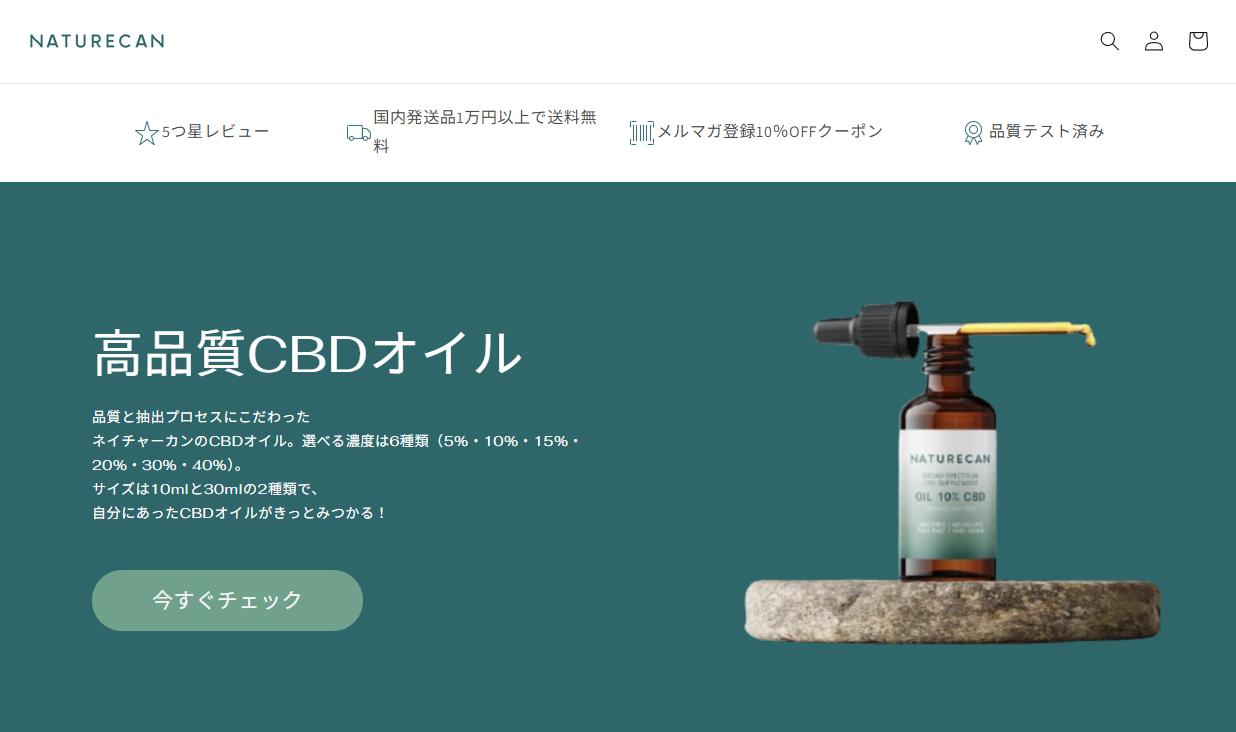This screenshot has height=732, width=1236.
Task: Open the メルマガ登録10%OFFクーポン offer
Action: [x=770, y=131]
